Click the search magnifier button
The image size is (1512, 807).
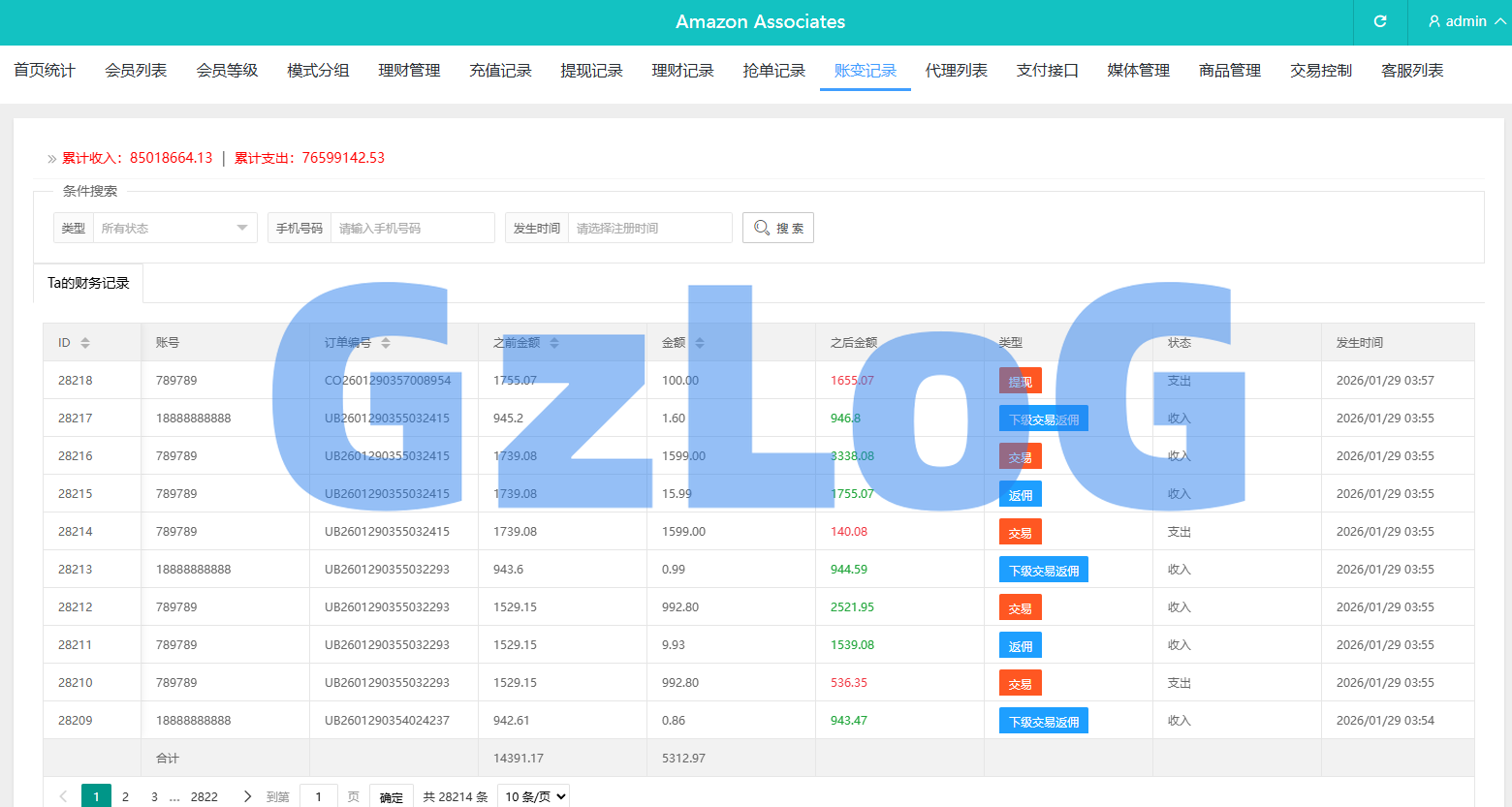(777, 228)
